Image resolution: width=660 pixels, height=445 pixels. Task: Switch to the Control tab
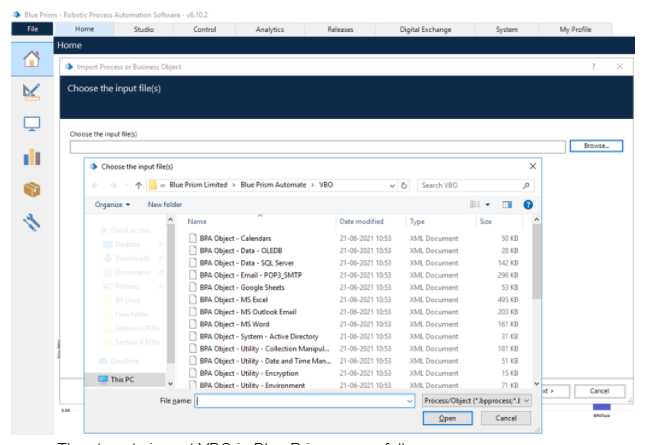[205, 29]
